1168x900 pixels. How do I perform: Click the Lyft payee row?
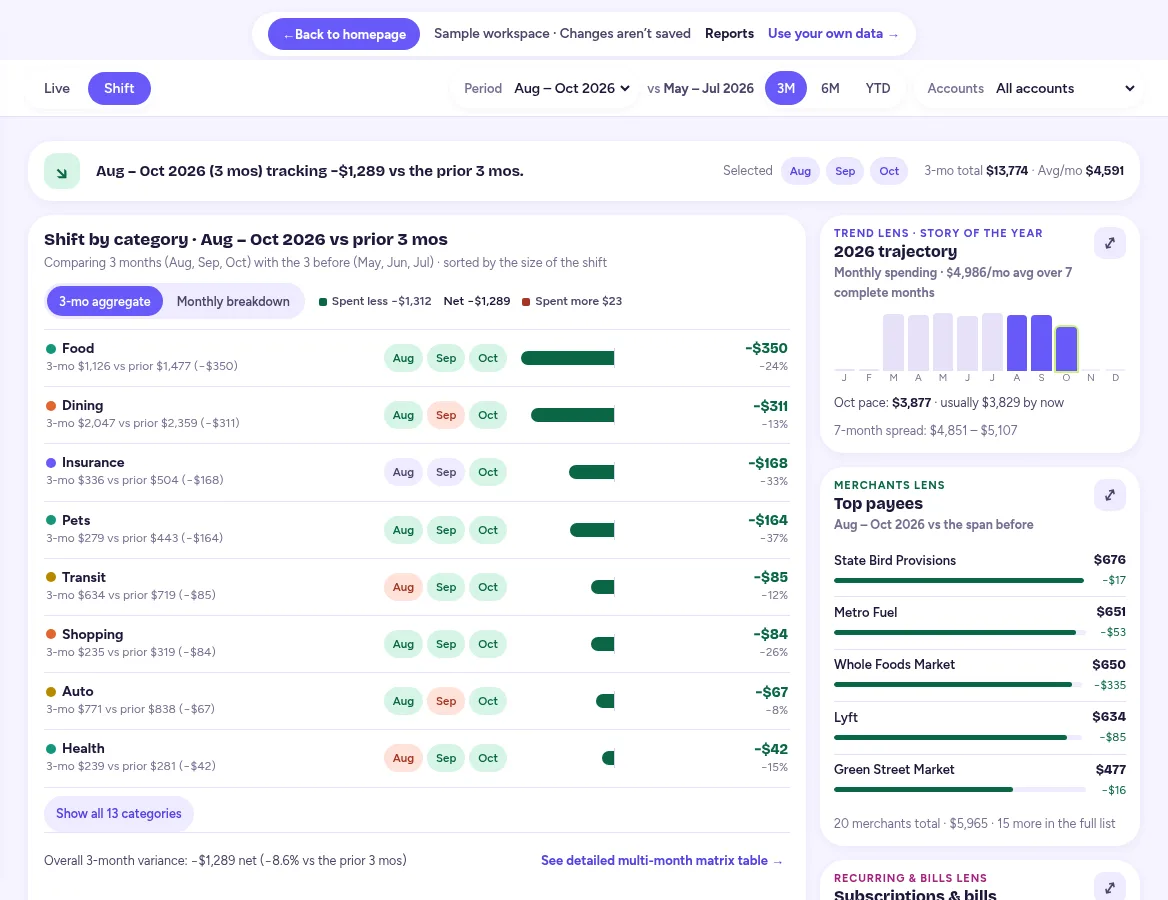point(980,726)
